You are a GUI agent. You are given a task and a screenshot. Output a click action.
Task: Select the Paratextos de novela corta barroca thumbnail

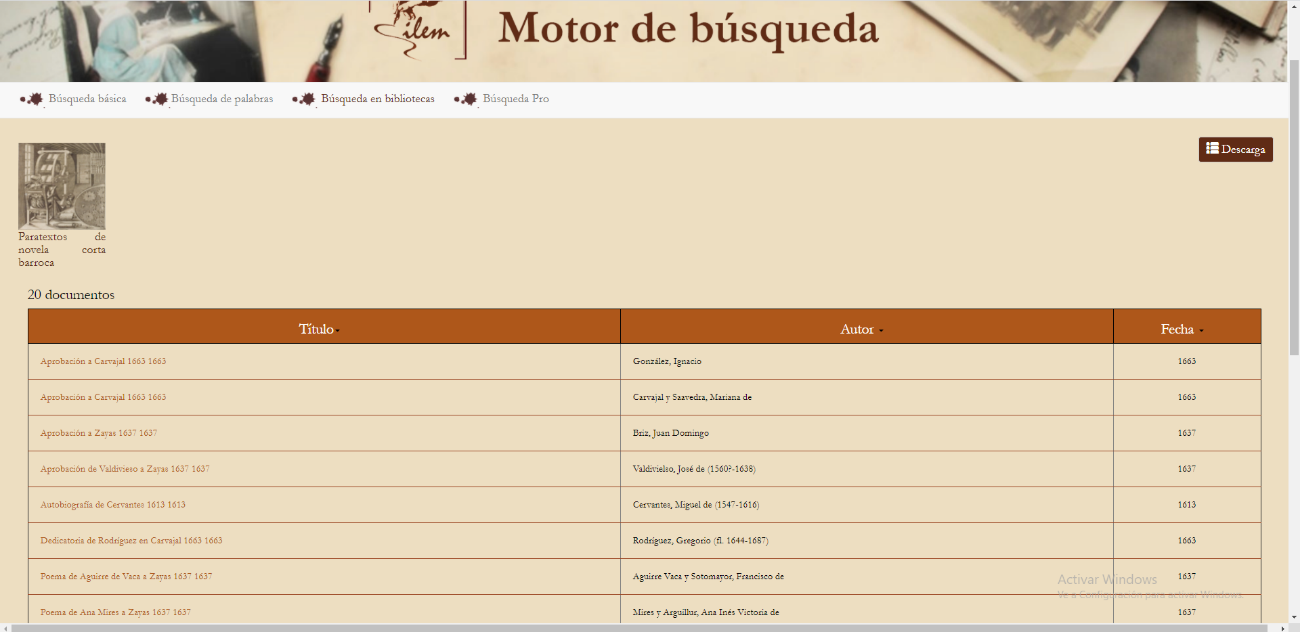tap(62, 183)
